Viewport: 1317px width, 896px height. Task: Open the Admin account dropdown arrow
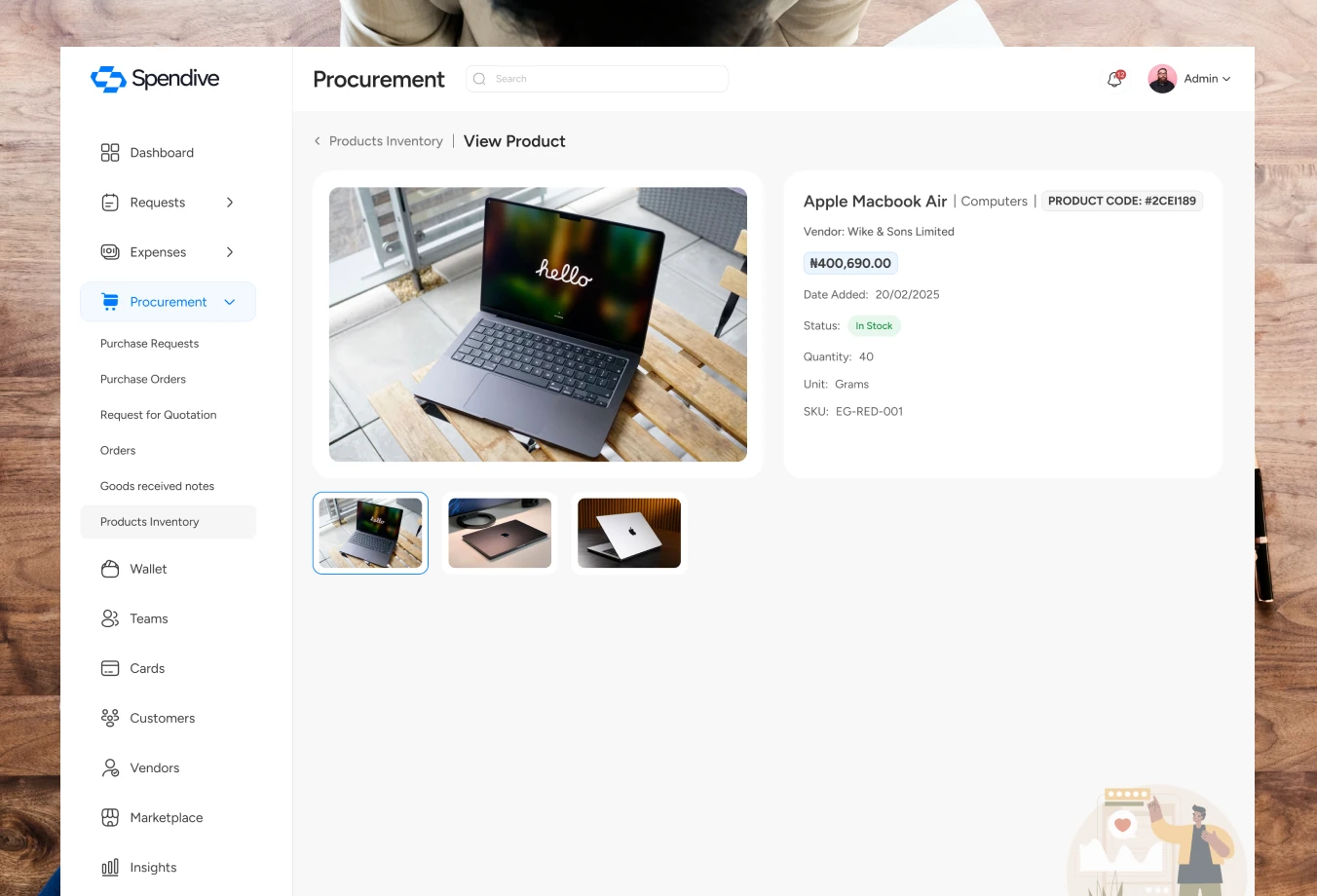[1226, 79]
